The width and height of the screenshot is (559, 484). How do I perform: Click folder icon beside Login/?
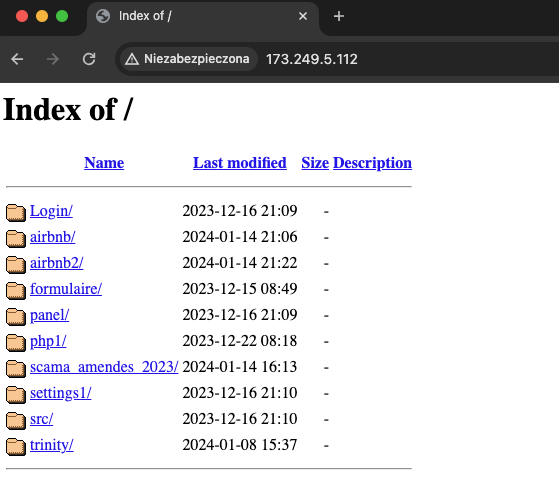[x=16, y=212]
